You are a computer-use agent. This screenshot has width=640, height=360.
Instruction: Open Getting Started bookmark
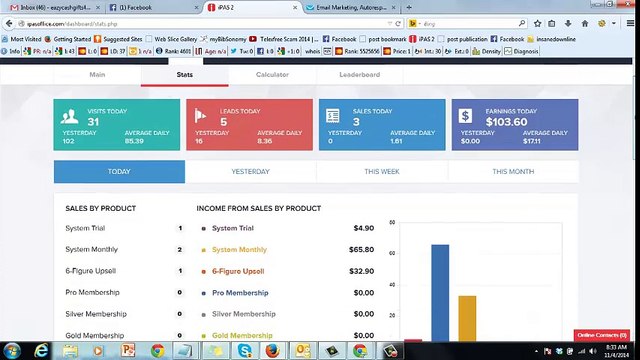tap(68, 39)
